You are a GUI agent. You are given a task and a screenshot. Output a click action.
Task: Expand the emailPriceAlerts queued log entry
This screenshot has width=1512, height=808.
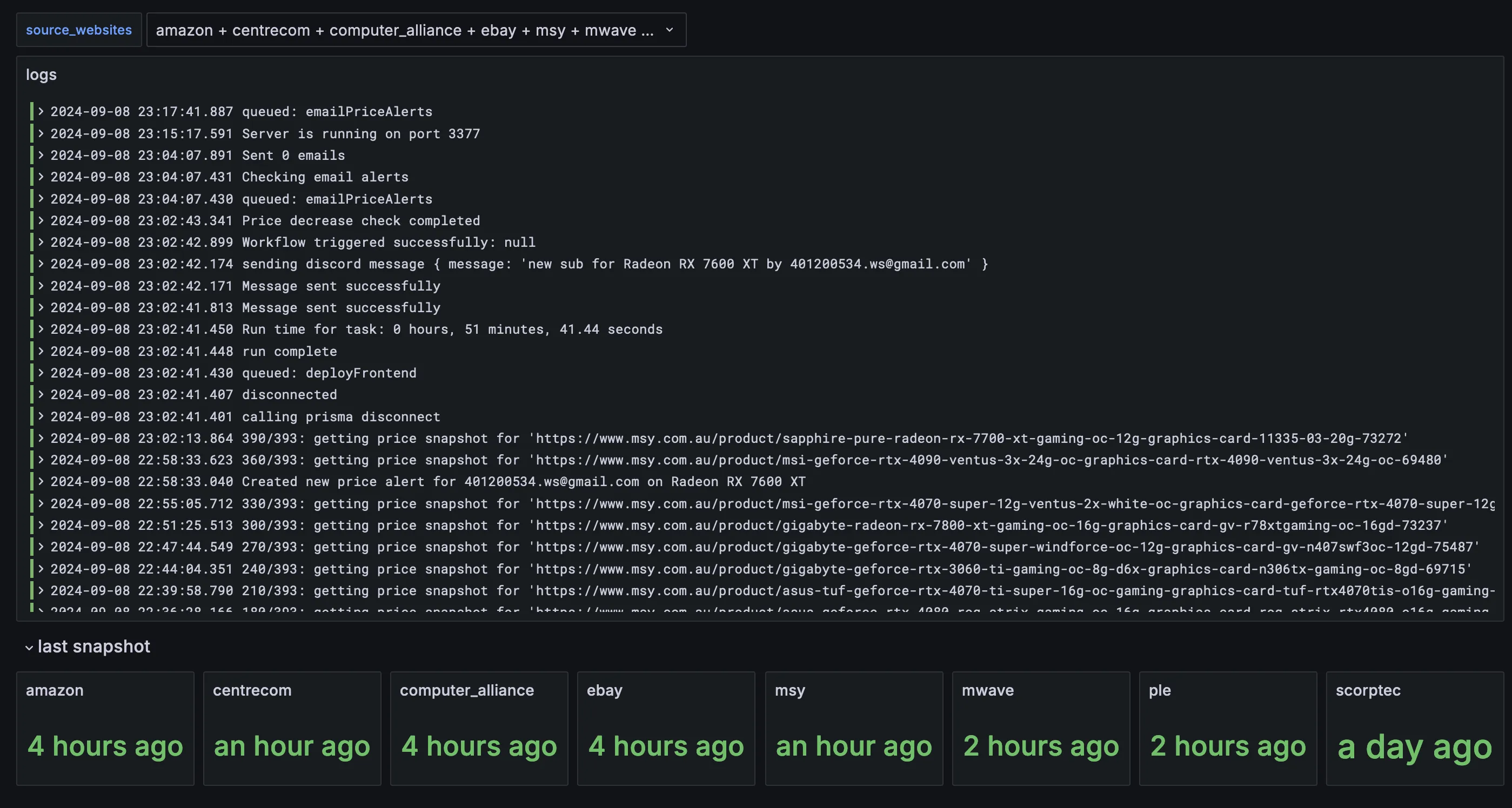click(41, 111)
